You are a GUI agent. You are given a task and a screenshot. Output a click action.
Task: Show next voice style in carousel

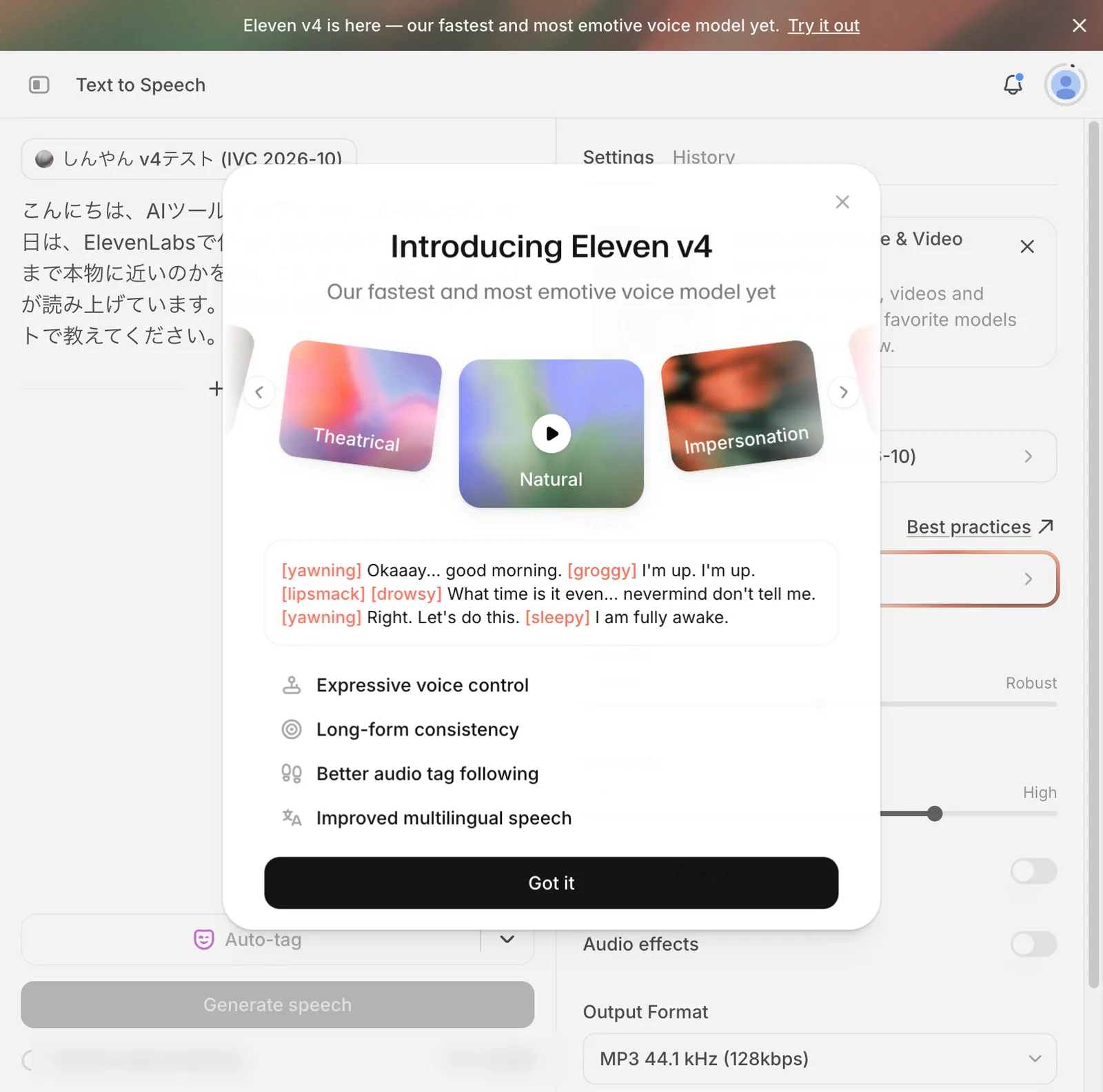(x=843, y=392)
